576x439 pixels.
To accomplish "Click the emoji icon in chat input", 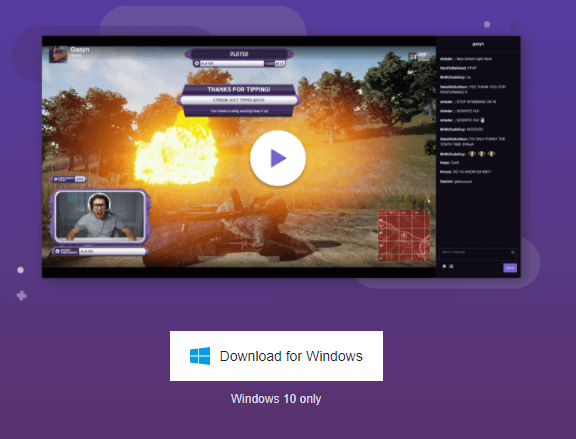I will click(x=512, y=252).
